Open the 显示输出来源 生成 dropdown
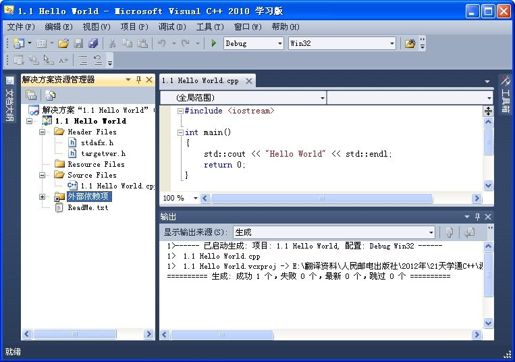Screen dimensions: 515x362 click(431, 232)
